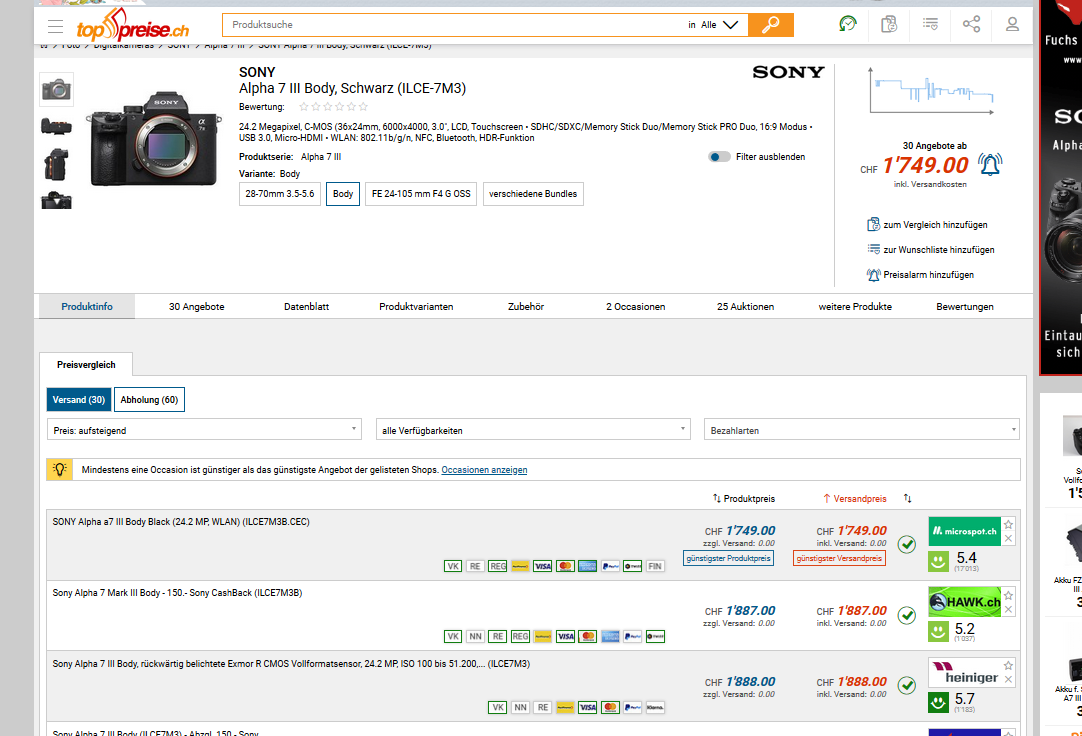Star the microspot.ch shop as favorite

(x=1008, y=525)
